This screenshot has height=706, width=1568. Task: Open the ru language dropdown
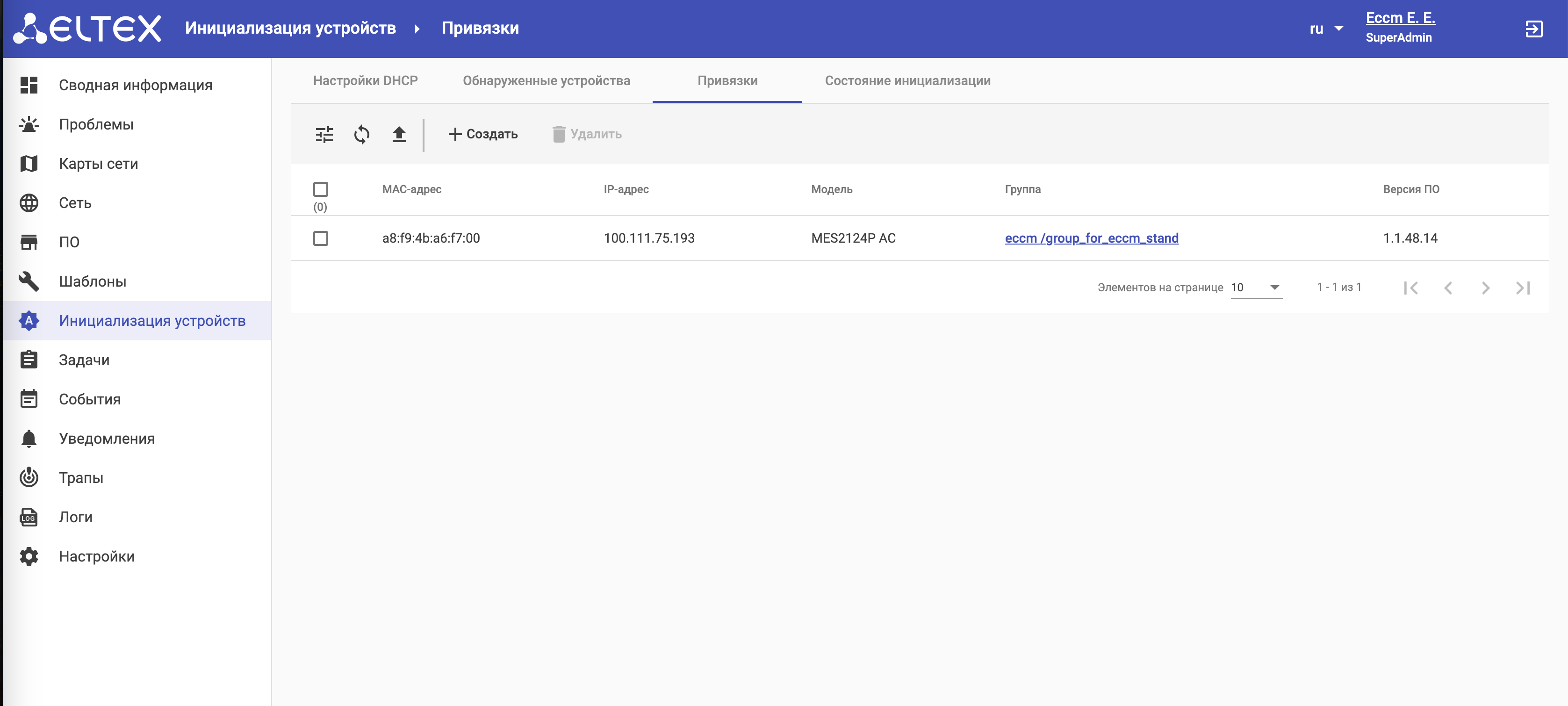[1326, 29]
